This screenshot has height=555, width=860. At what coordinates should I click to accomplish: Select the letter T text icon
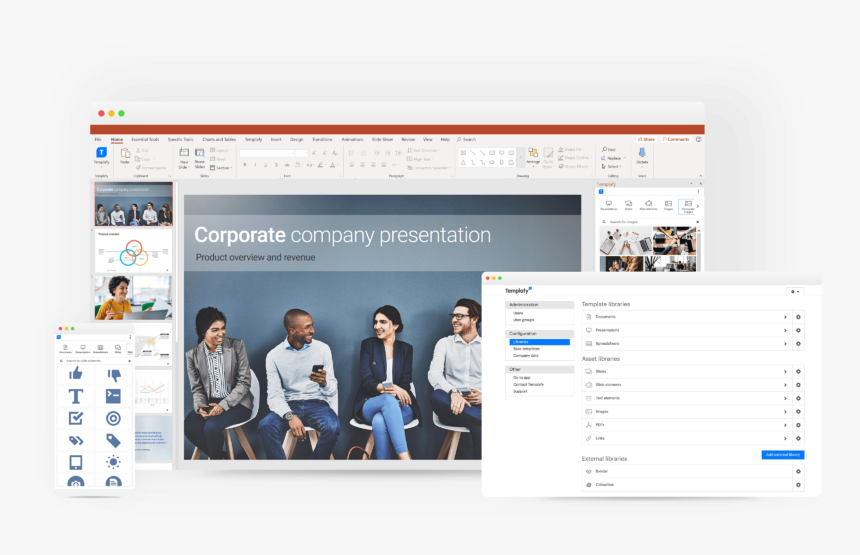(75, 396)
